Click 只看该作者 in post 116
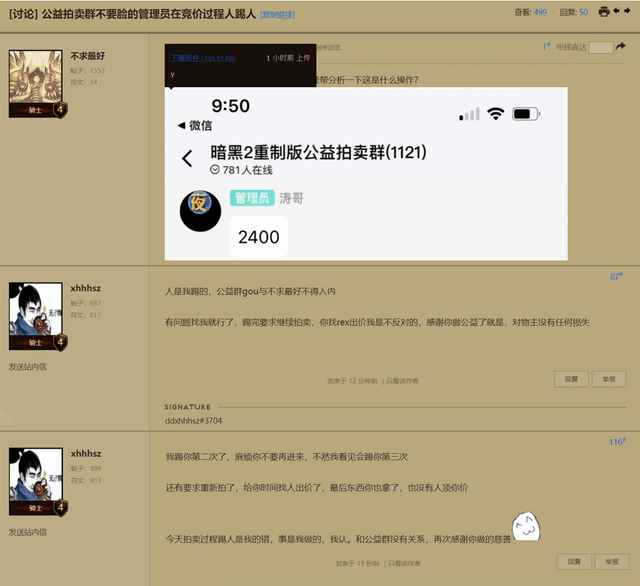The width and height of the screenshot is (640, 586). [404, 564]
